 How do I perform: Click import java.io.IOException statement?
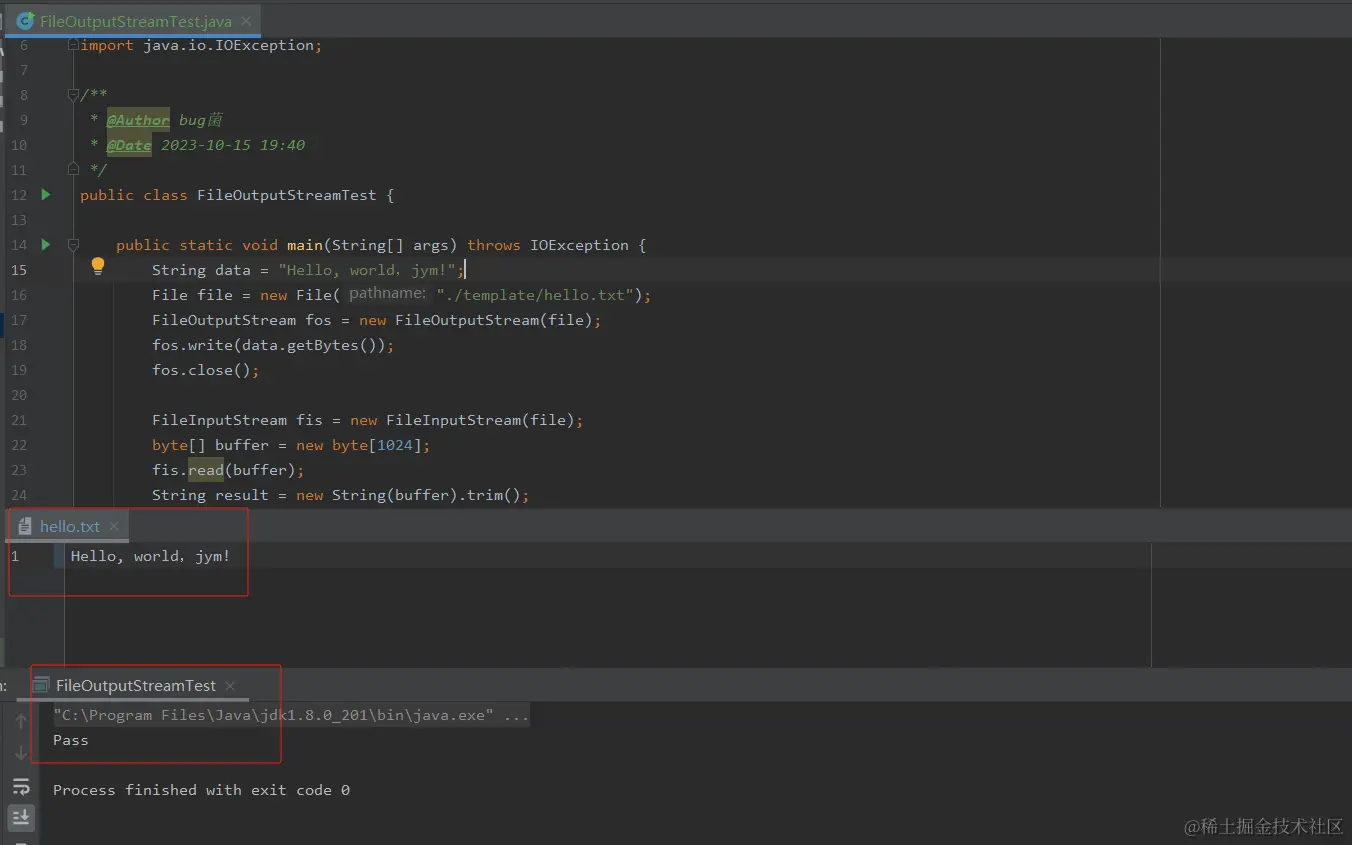[201, 45]
